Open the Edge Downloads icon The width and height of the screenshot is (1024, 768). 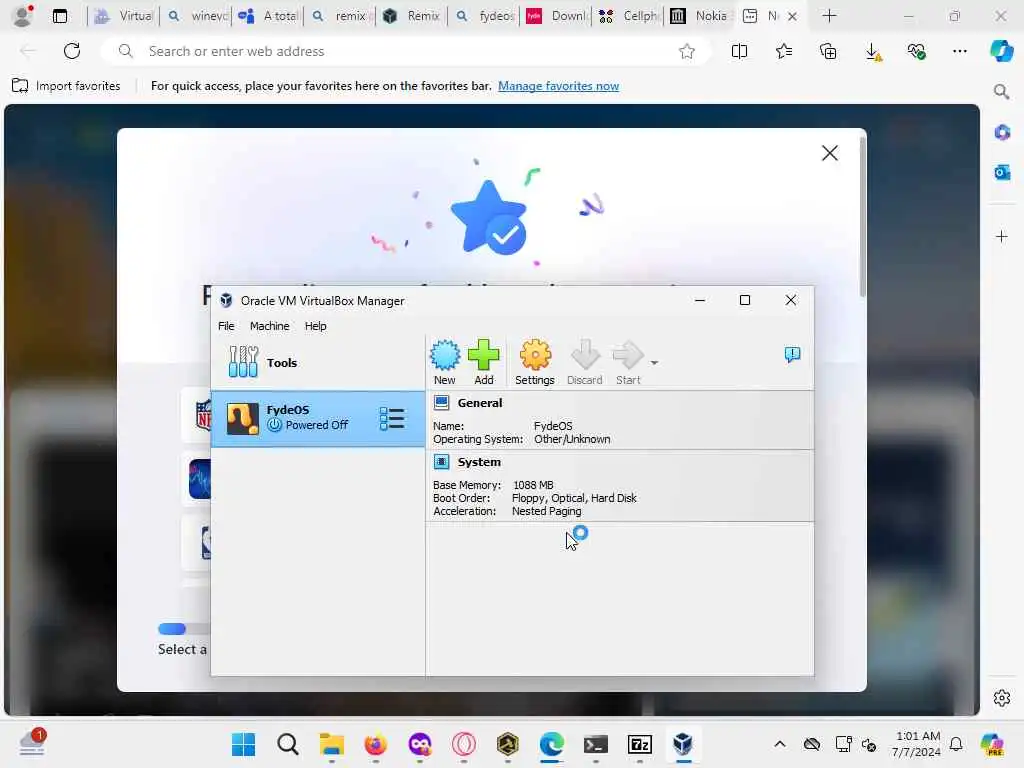click(x=872, y=52)
